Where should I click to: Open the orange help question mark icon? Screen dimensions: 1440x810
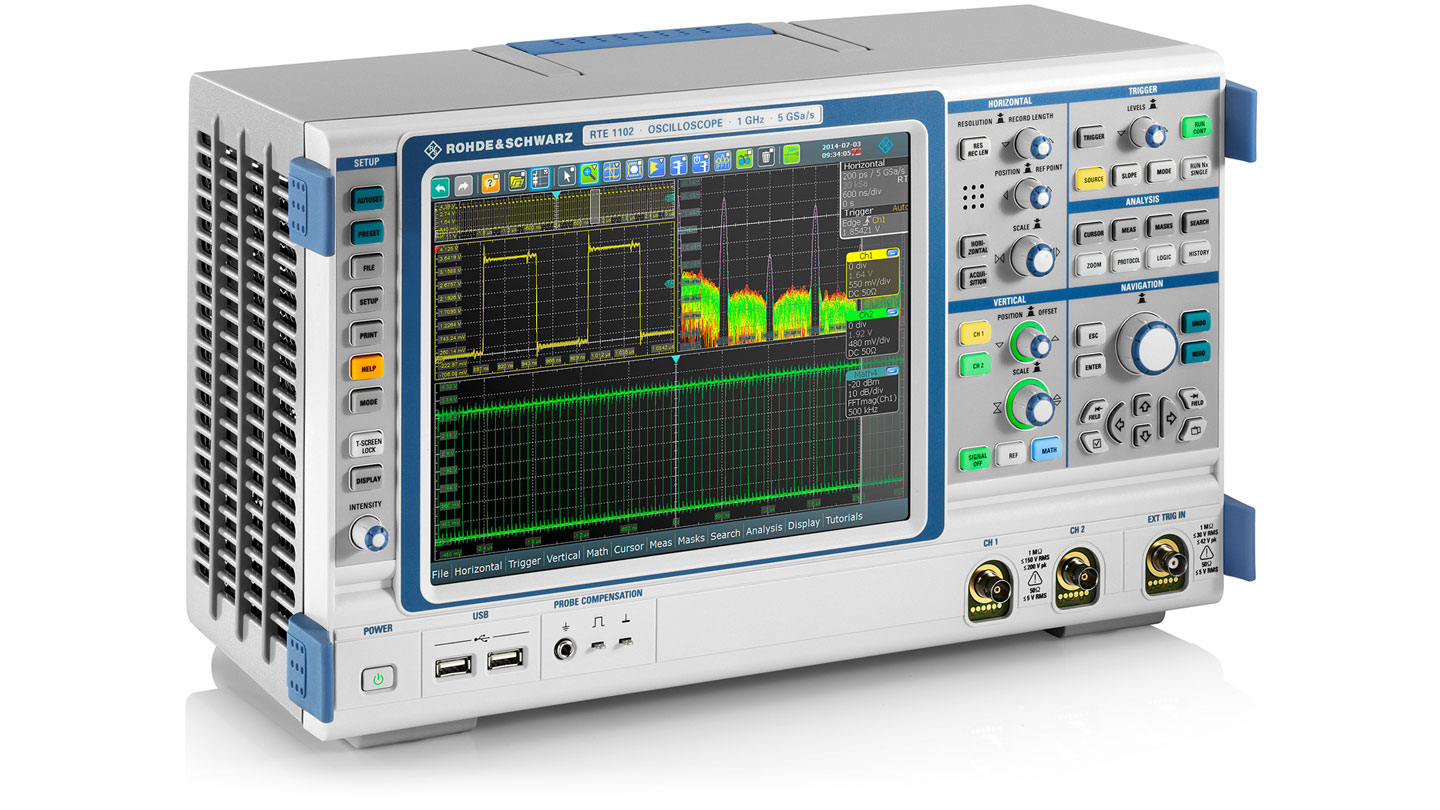click(x=491, y=182)
